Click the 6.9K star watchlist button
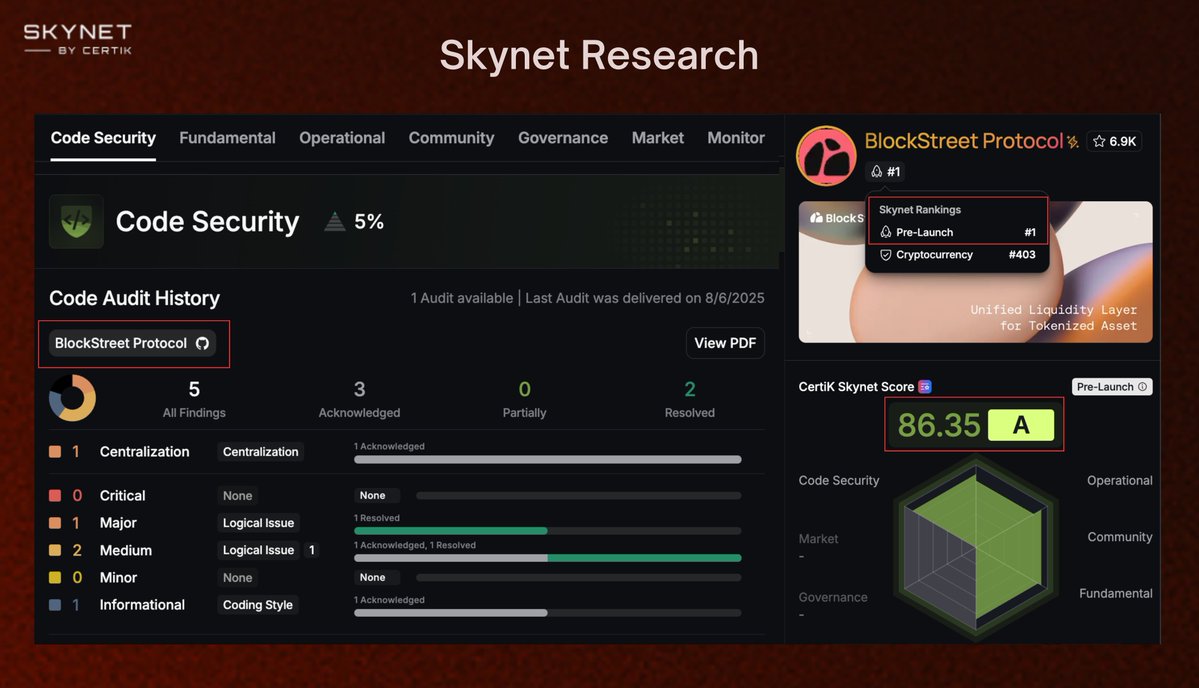The height and width of the screenshot is (688, 1199). click(x=1114, y=141)
